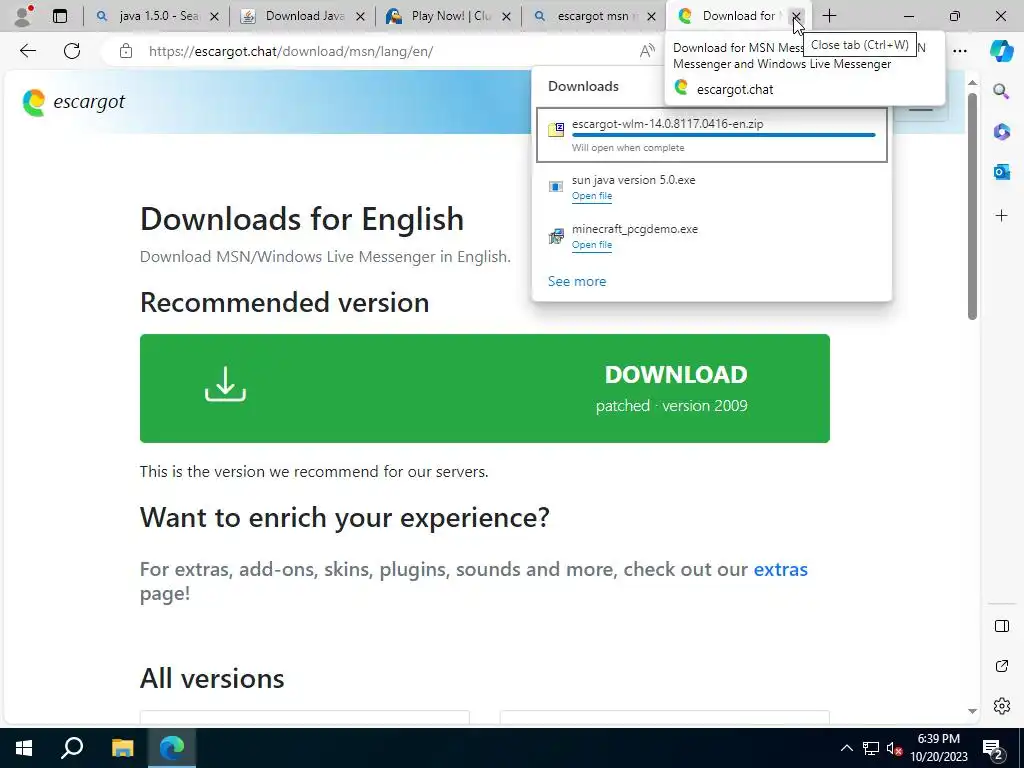Toggle the sidebar layout icon

click(x=1001, y=626)
